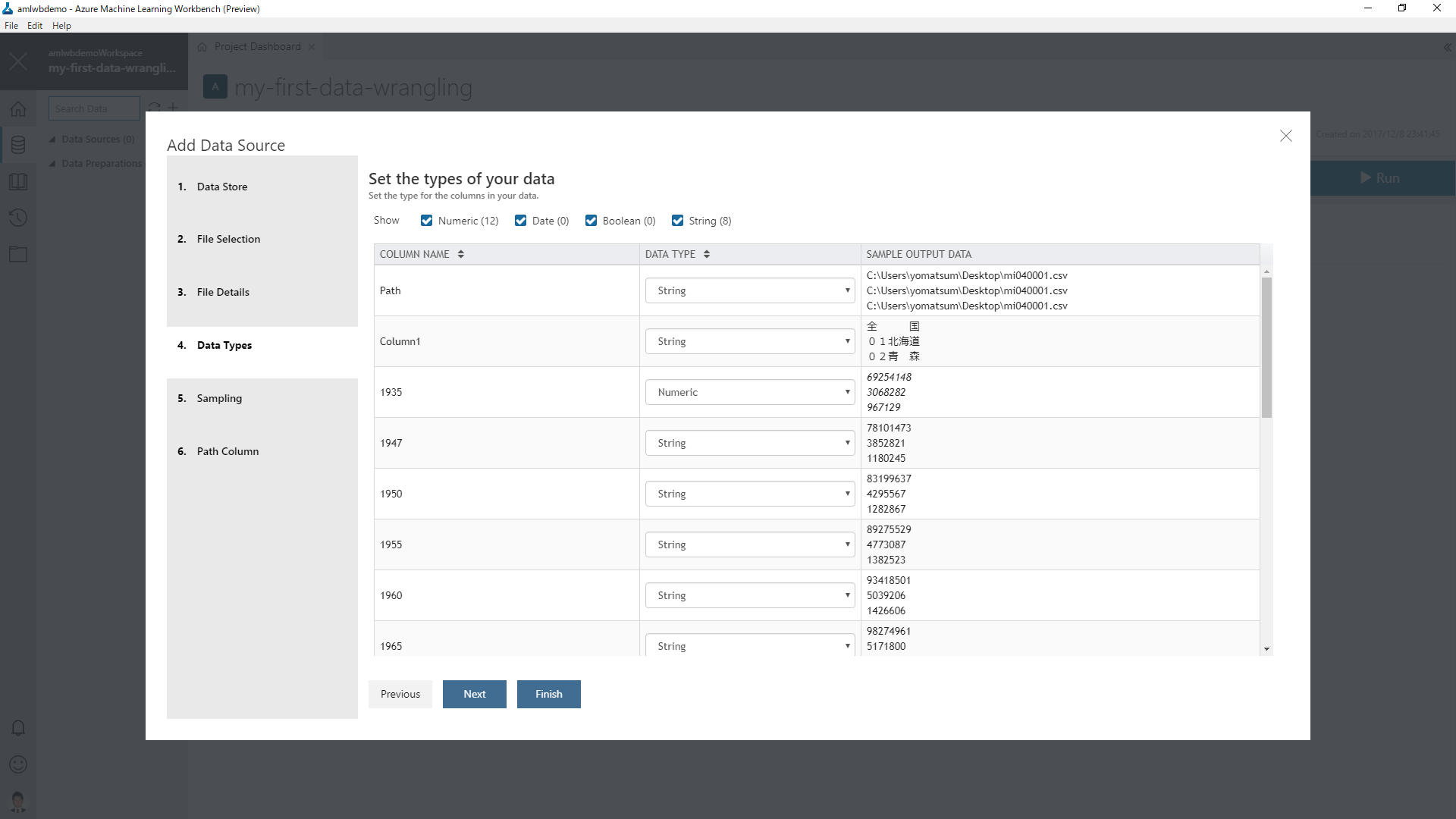Sort by COLUMN NAME sort arrows
Image resolution: width=1456 pixels, height=819 pixels.
pyautogui.click(x=461, y=254)
